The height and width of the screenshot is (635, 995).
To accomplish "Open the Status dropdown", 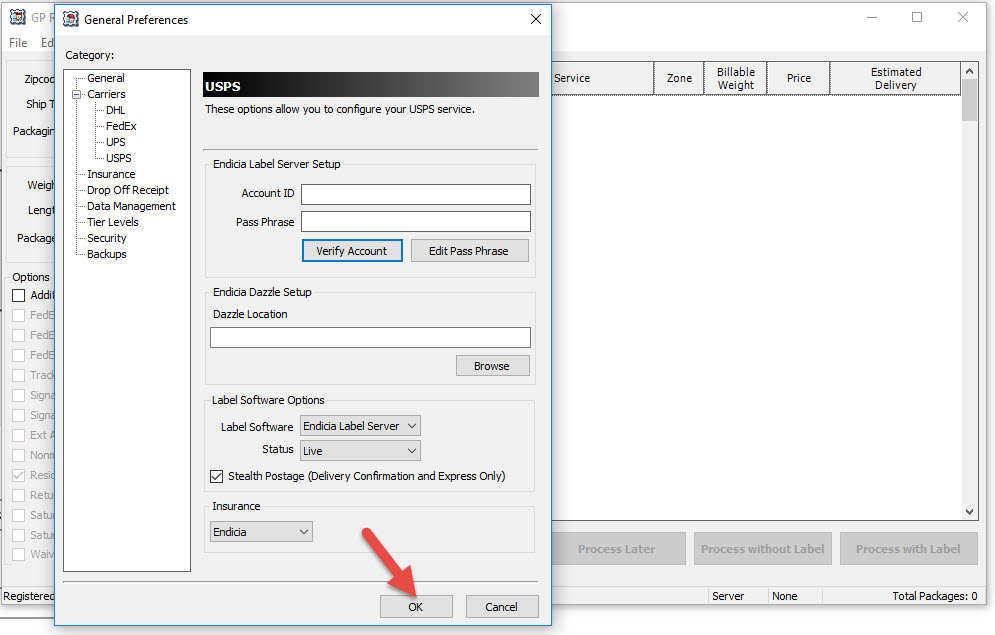I will coord(360,450).
